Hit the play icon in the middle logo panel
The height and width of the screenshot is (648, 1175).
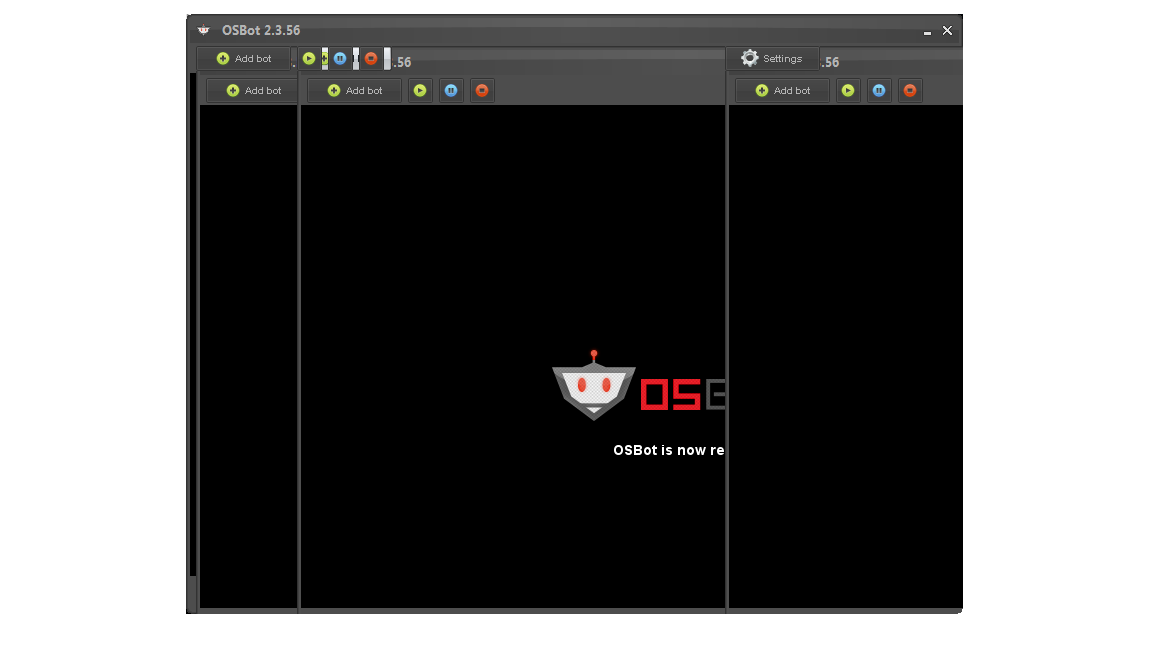tap(420, 91)
